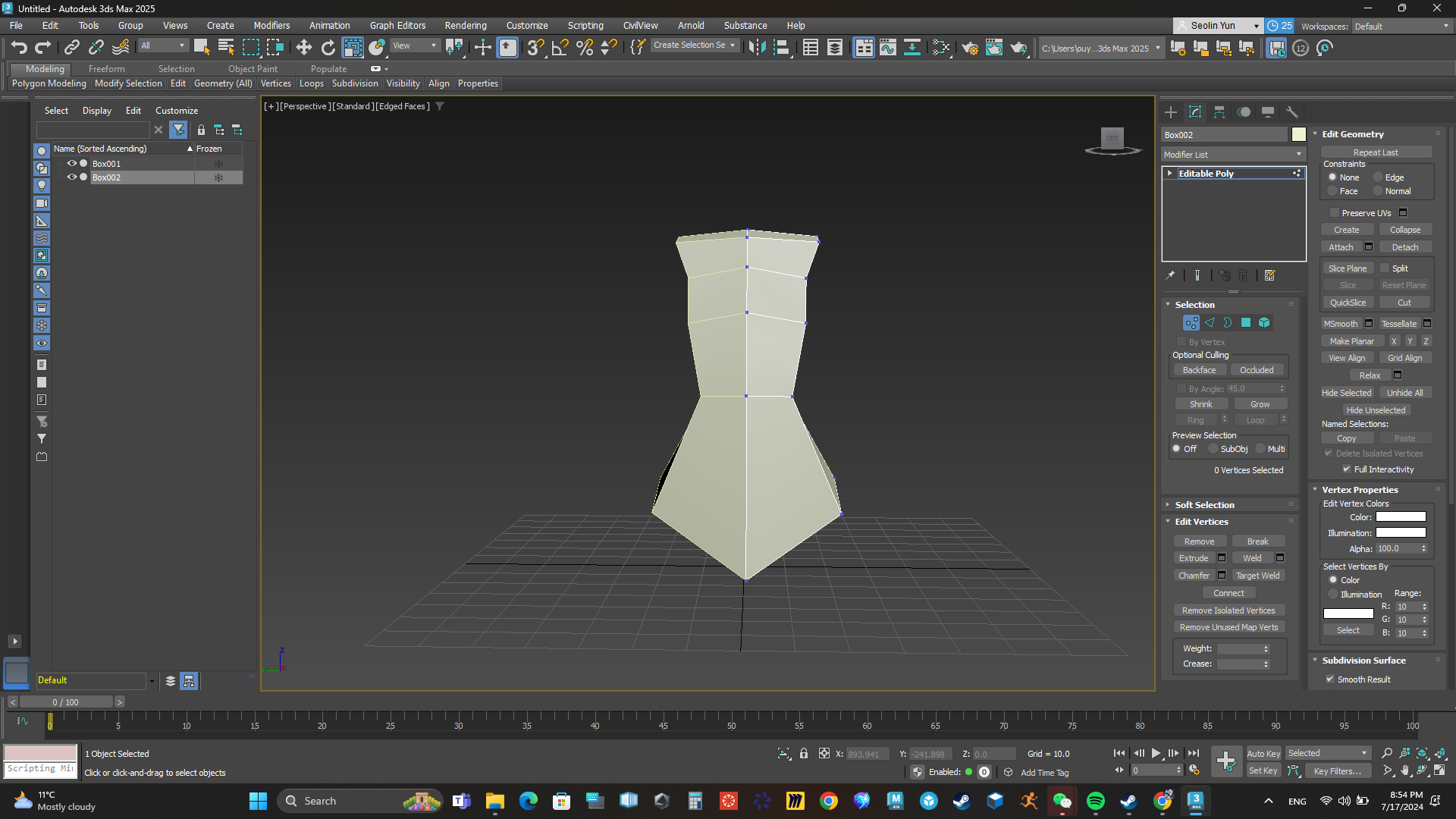Activate Polygon sub-object selection mode
The image size is (1456, 819).
click(1246, 323)
